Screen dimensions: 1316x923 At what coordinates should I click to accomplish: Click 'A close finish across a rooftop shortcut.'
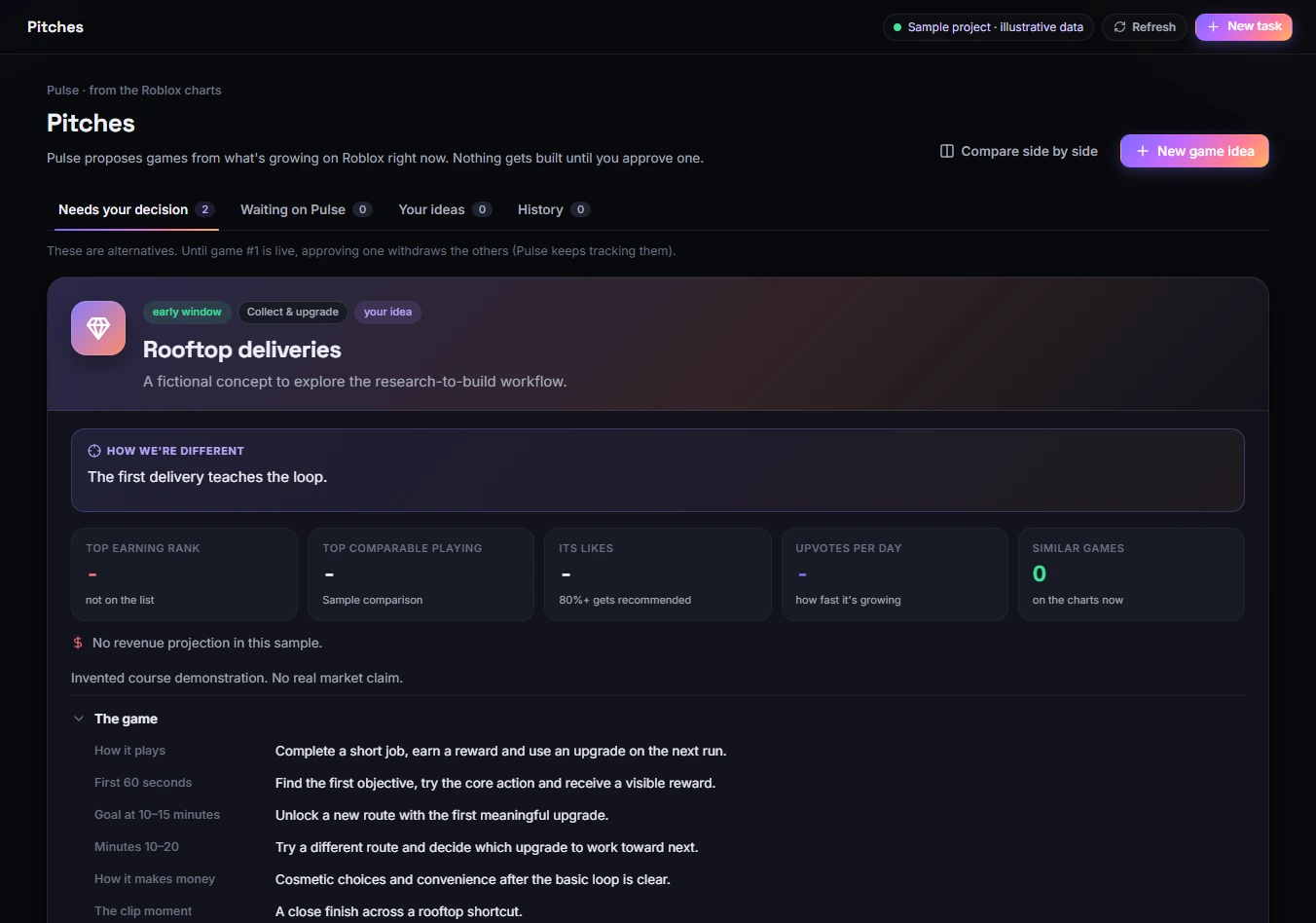click(399, 911)
